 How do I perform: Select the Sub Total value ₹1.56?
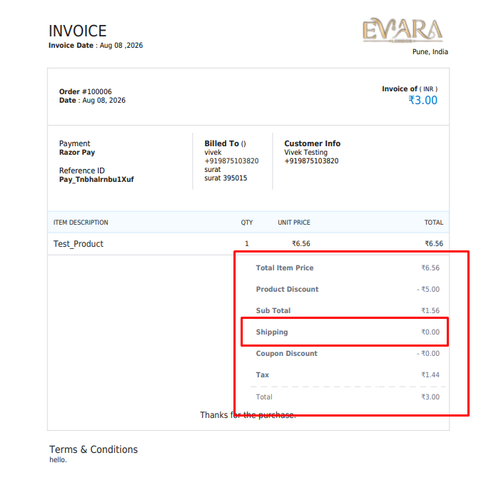point(430,311)
